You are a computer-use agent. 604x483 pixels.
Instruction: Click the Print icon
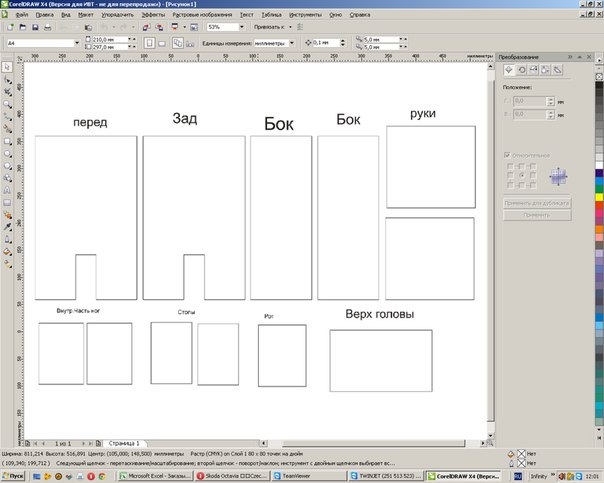47,27
